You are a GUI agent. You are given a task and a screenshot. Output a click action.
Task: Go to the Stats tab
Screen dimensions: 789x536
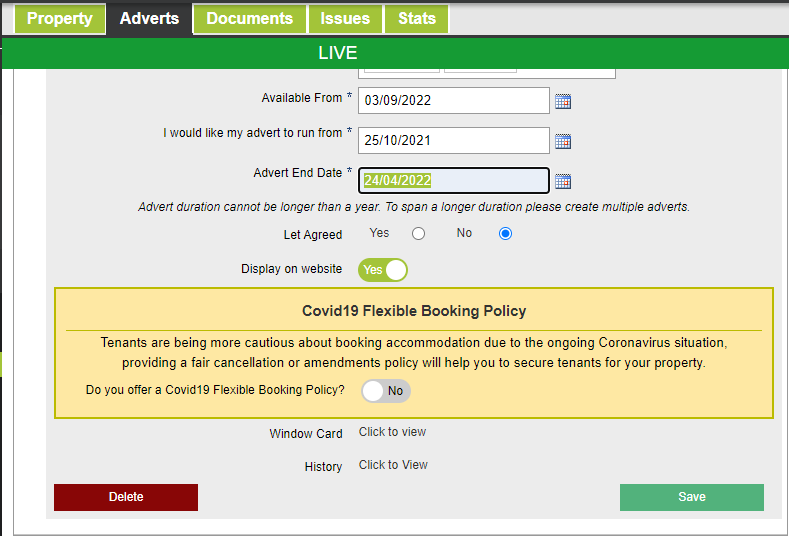pyautogui.click(x=416, y=19)
